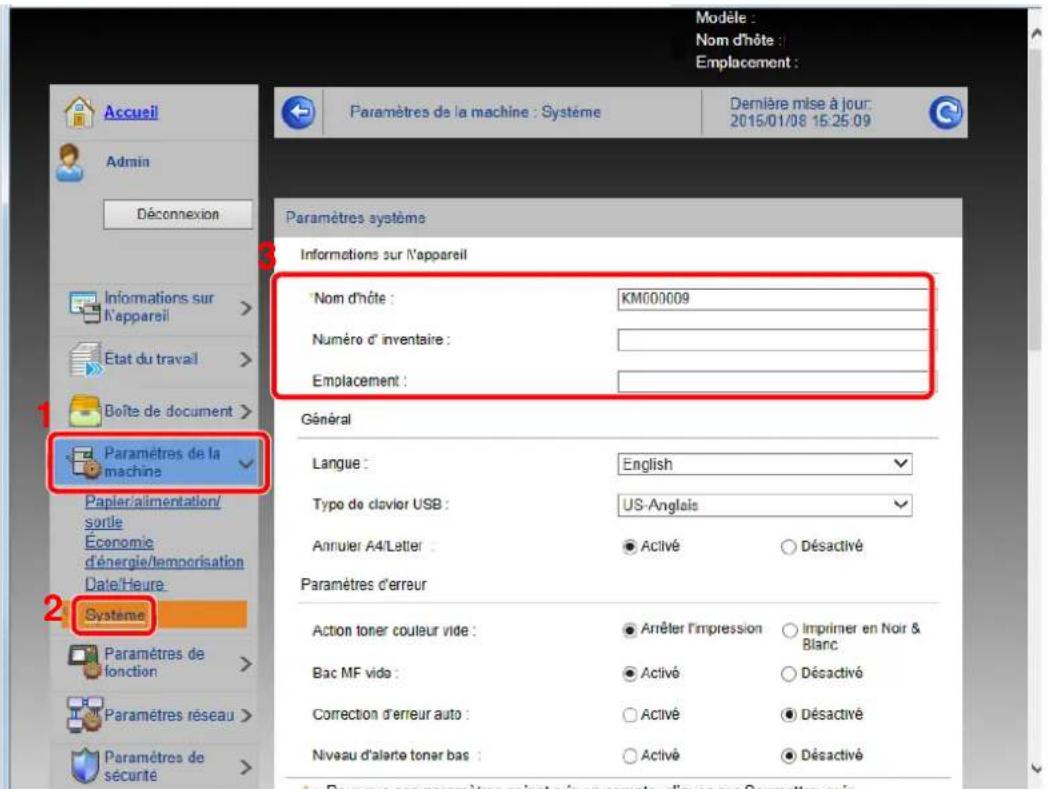Choose Imprimer en Noir & Blanc option
1048x789 pixels.
point(789,630)
